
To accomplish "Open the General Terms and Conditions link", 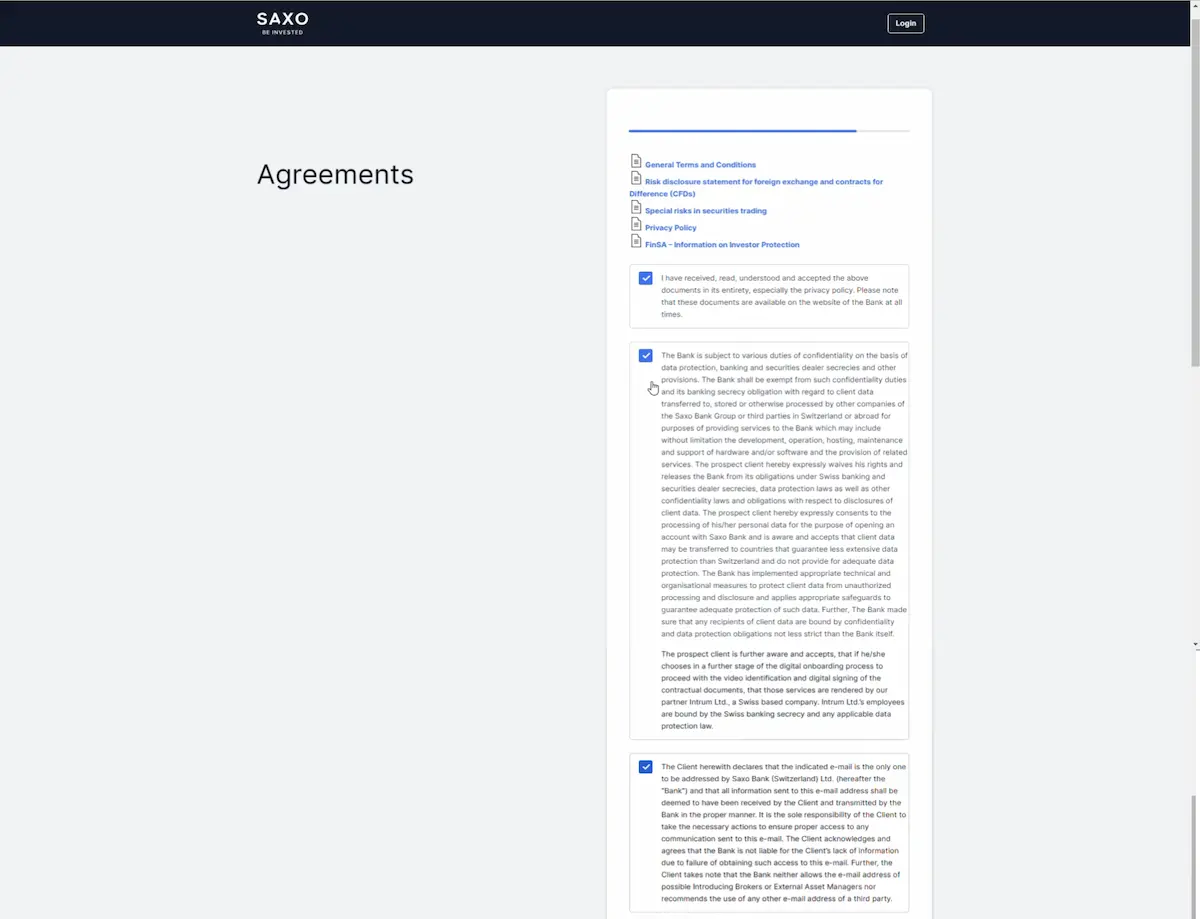I will click(700, 165).
